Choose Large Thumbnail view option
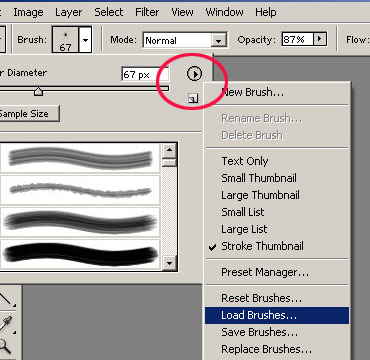This screenshot has width=370, height=360. click(260, 195)
